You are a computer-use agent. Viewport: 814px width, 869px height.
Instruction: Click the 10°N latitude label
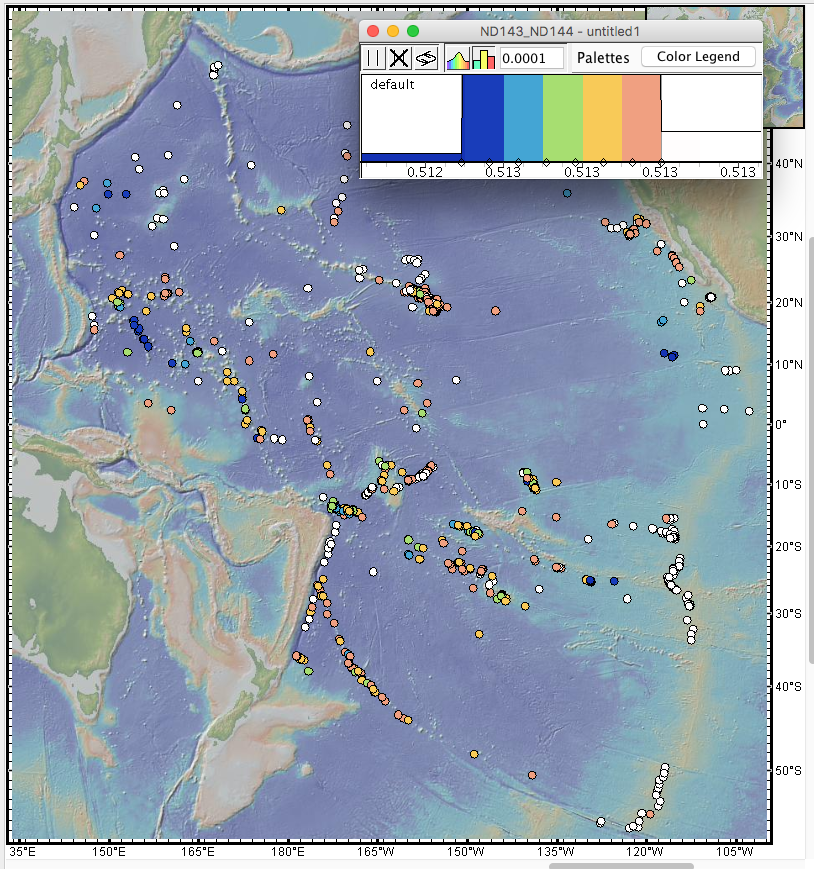[x=789, y=365]
